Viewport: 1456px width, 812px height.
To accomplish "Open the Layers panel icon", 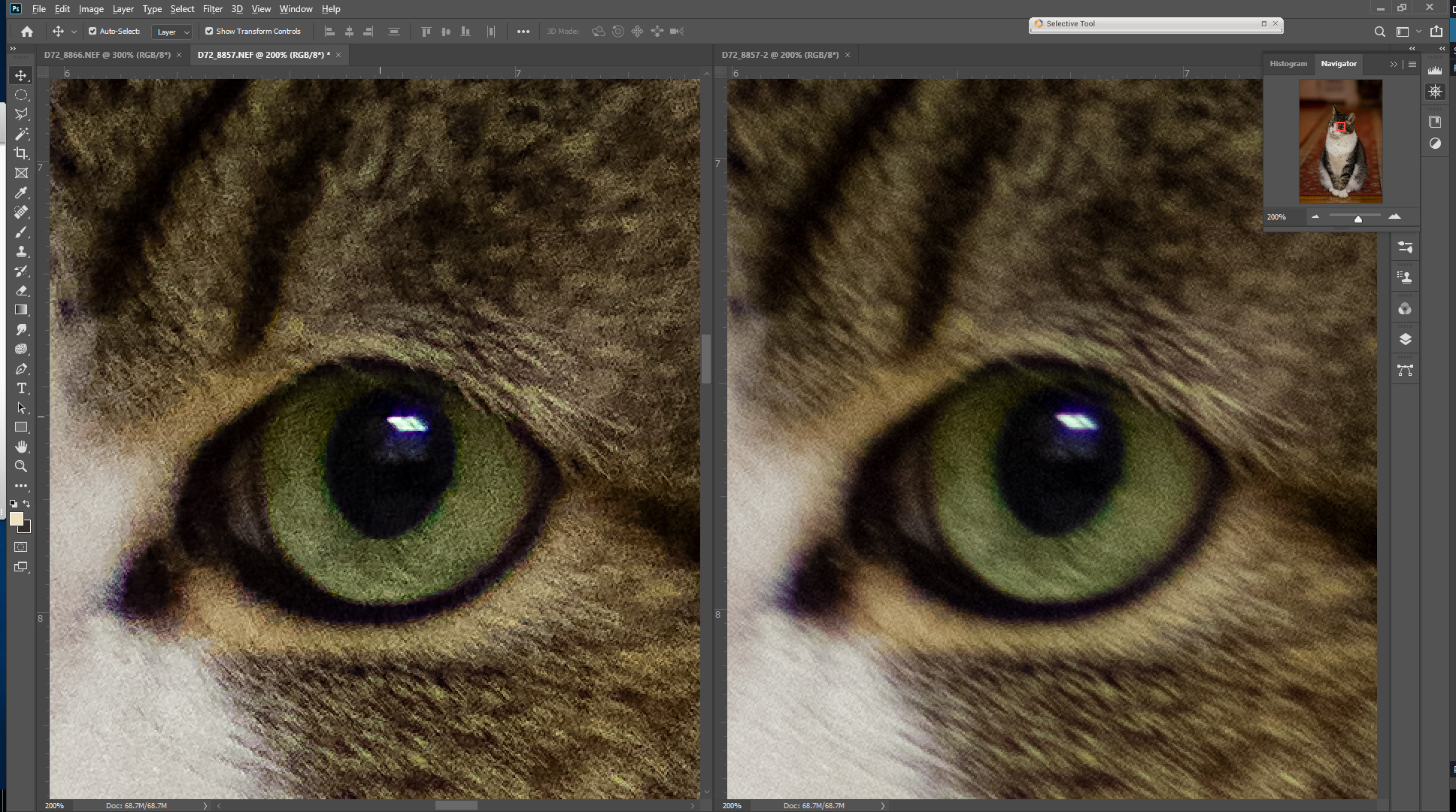I will click(x=1405, y=339).
